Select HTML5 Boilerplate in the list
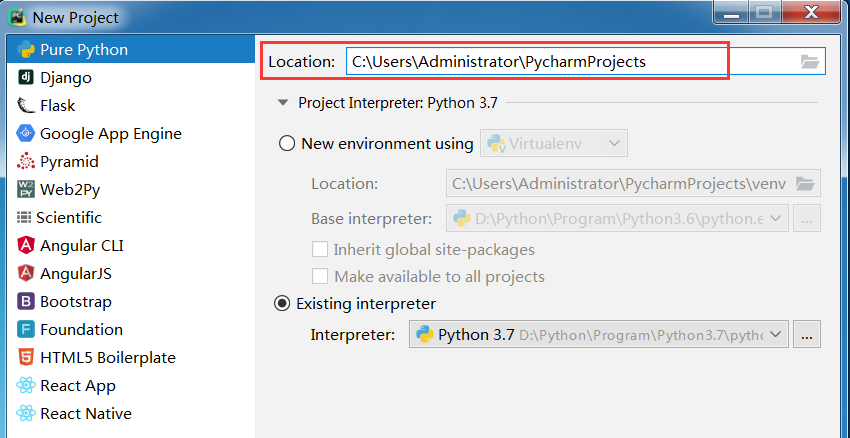Screen dimensions: 850x438 131,358
